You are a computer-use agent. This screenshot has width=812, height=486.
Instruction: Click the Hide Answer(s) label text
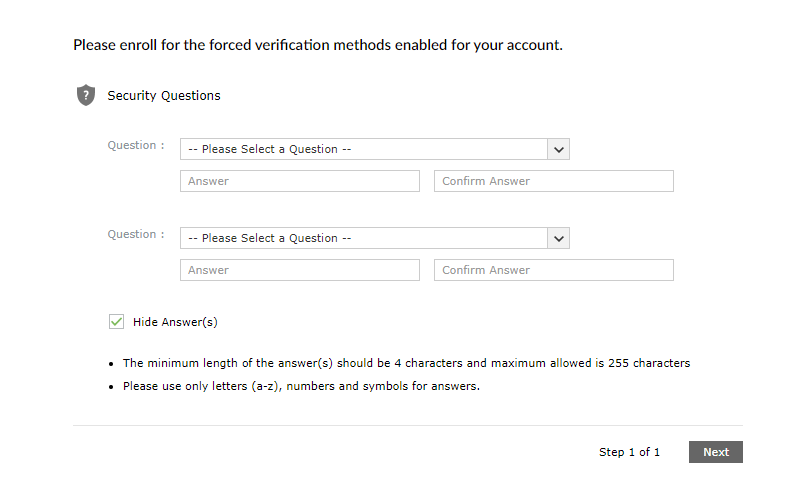point(175,322)
